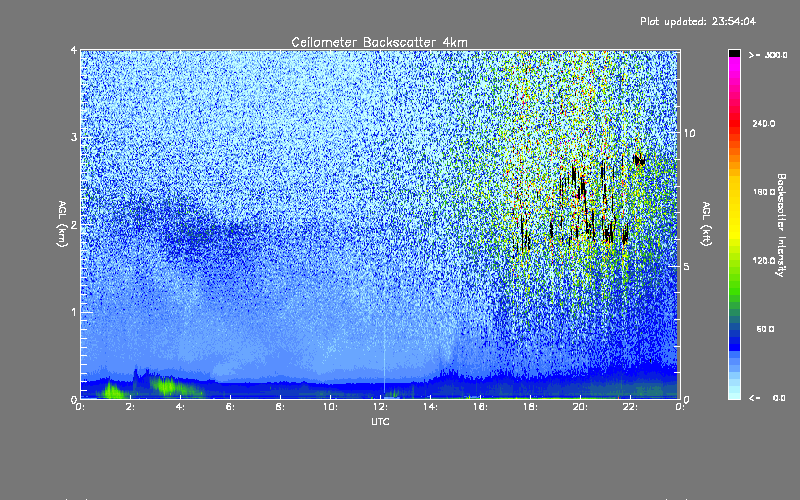Select the '10:' hour tick label
800x500 pixels.
point(331,407)
